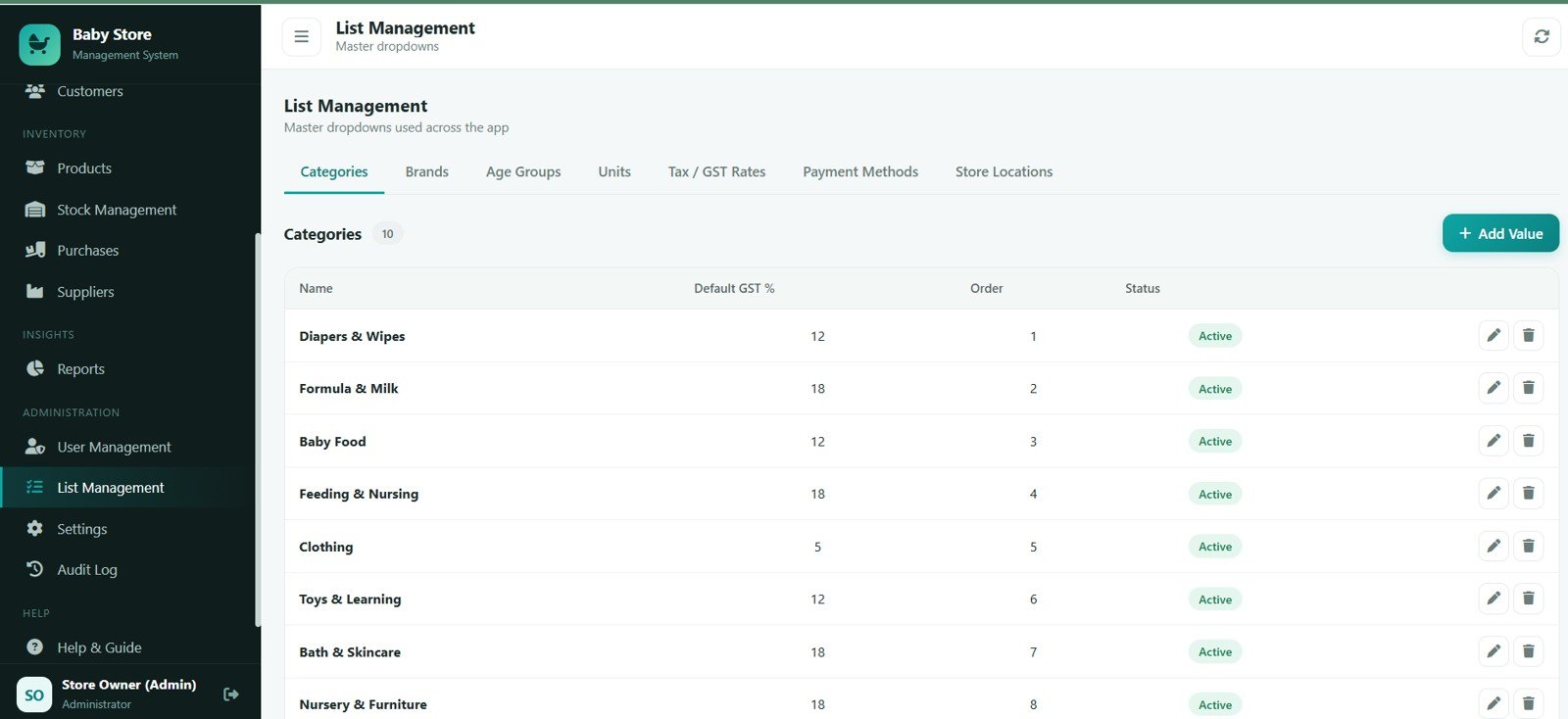
Task: Click Active status badge for Diapers & Wipes
Action: (x=1215, y=336)
